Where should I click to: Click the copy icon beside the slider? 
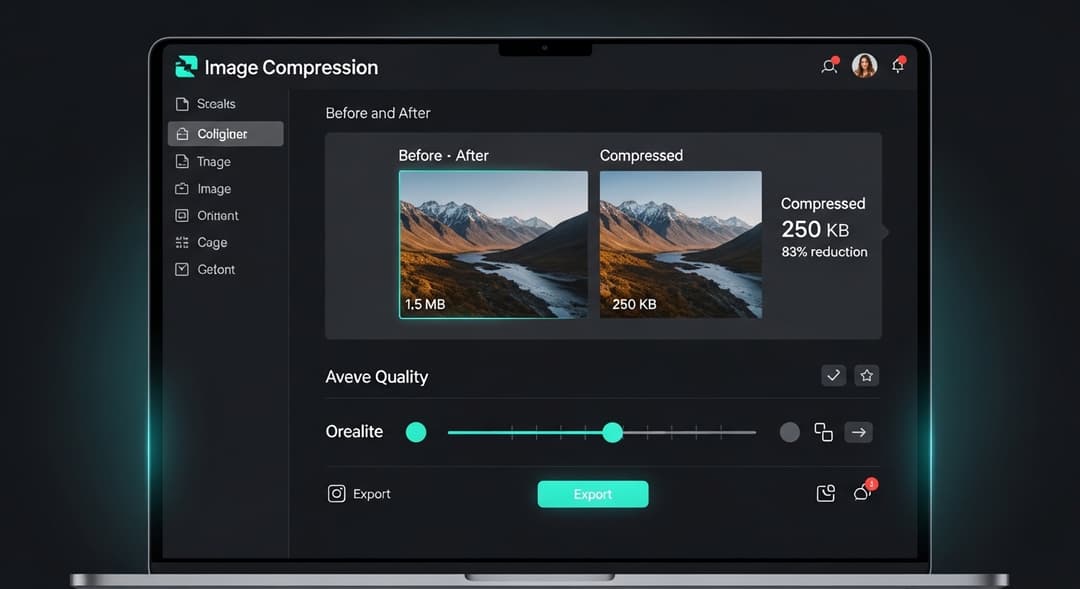click(x=824, y=432)
